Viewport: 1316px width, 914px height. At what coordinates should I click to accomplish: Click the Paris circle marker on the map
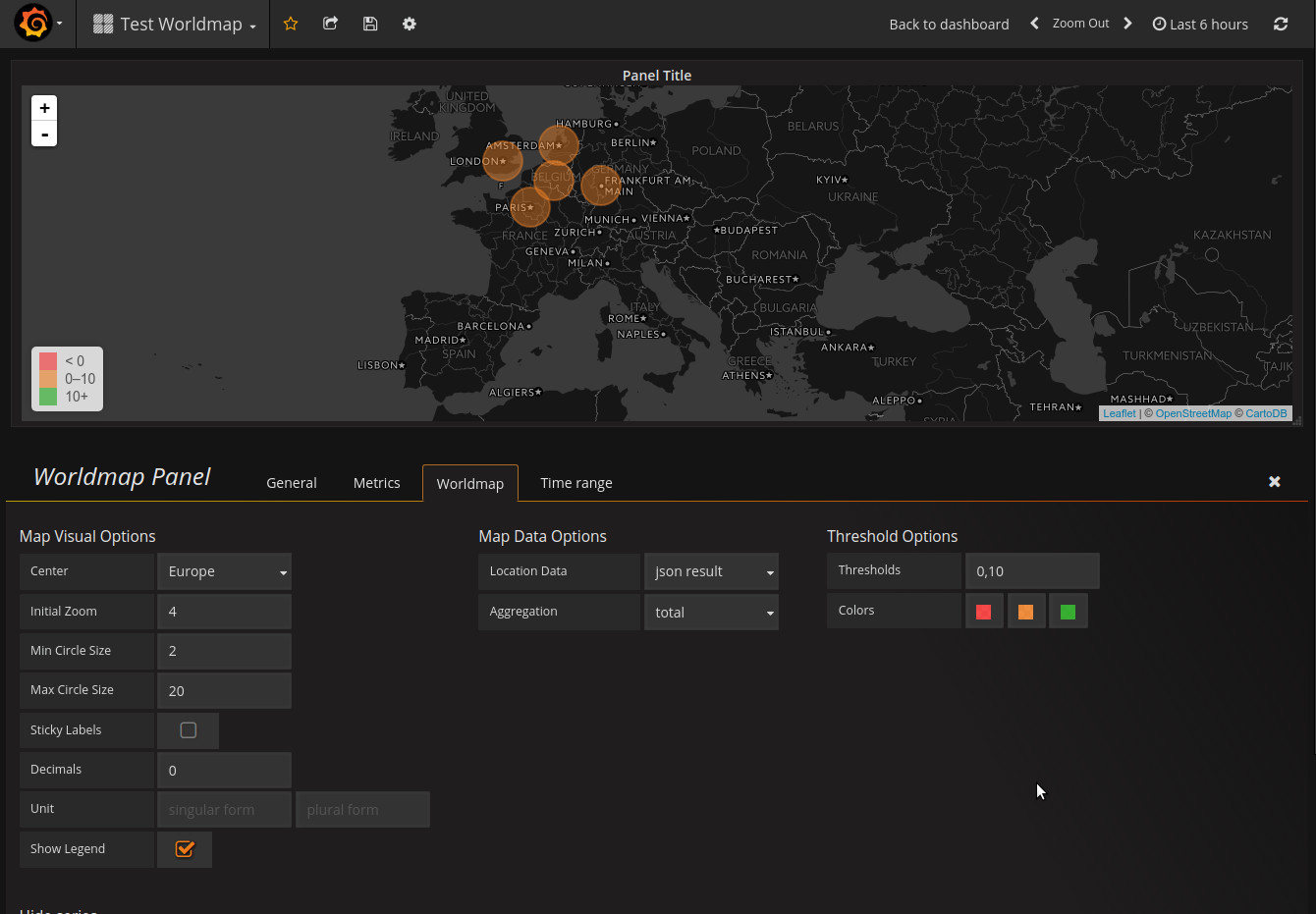coord(529,207)
